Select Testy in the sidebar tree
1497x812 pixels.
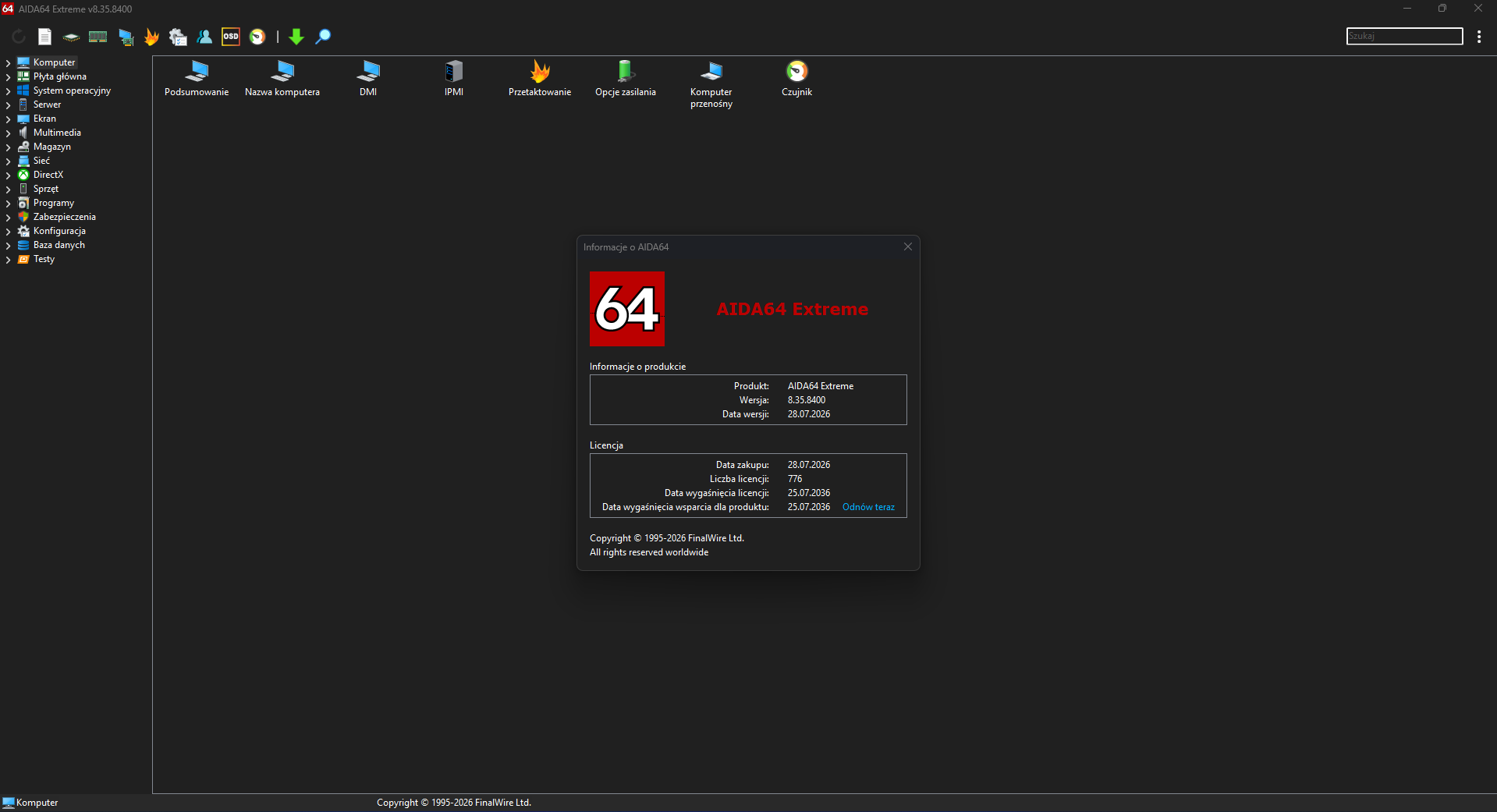click(44, 259)
